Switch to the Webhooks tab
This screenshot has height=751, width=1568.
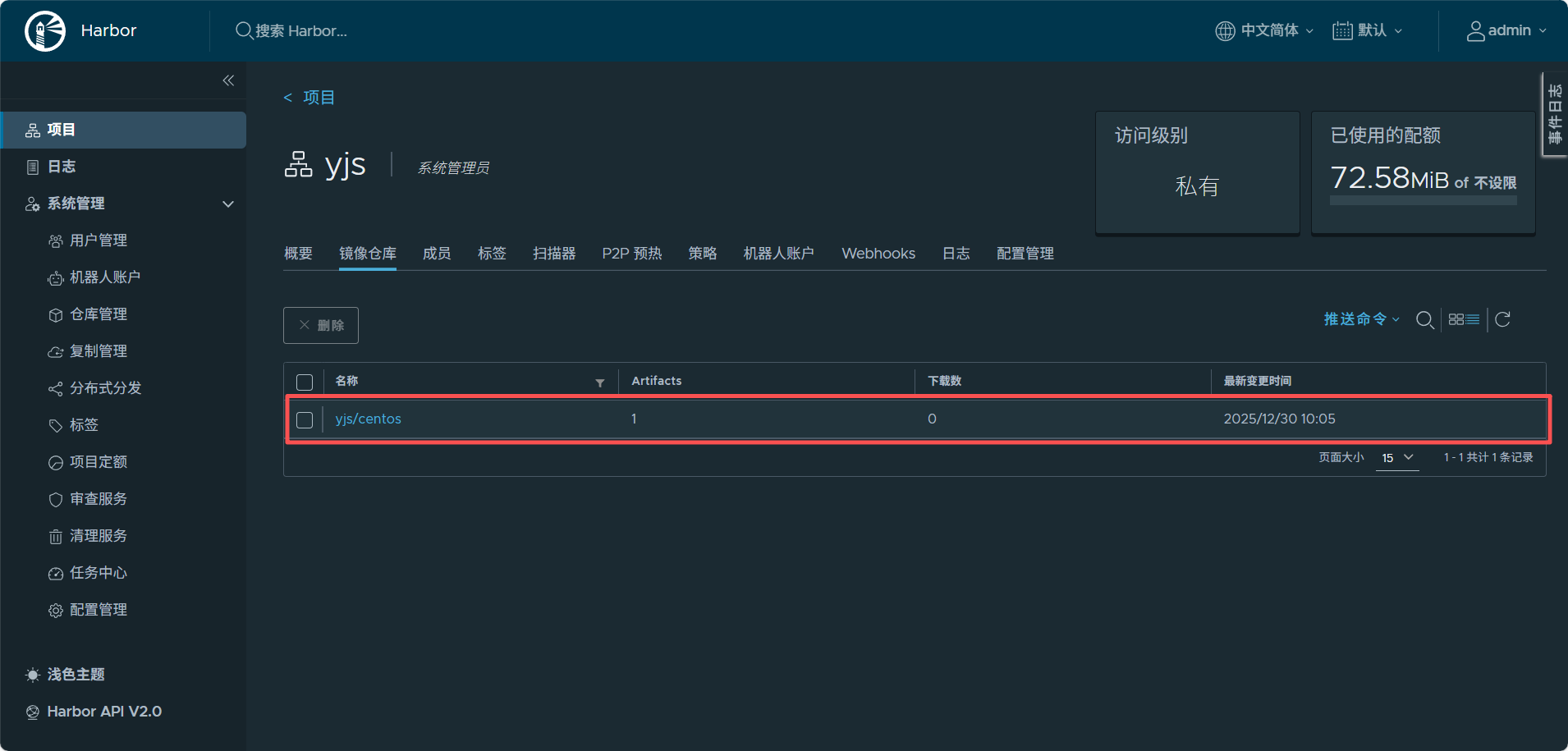[878, 254]
